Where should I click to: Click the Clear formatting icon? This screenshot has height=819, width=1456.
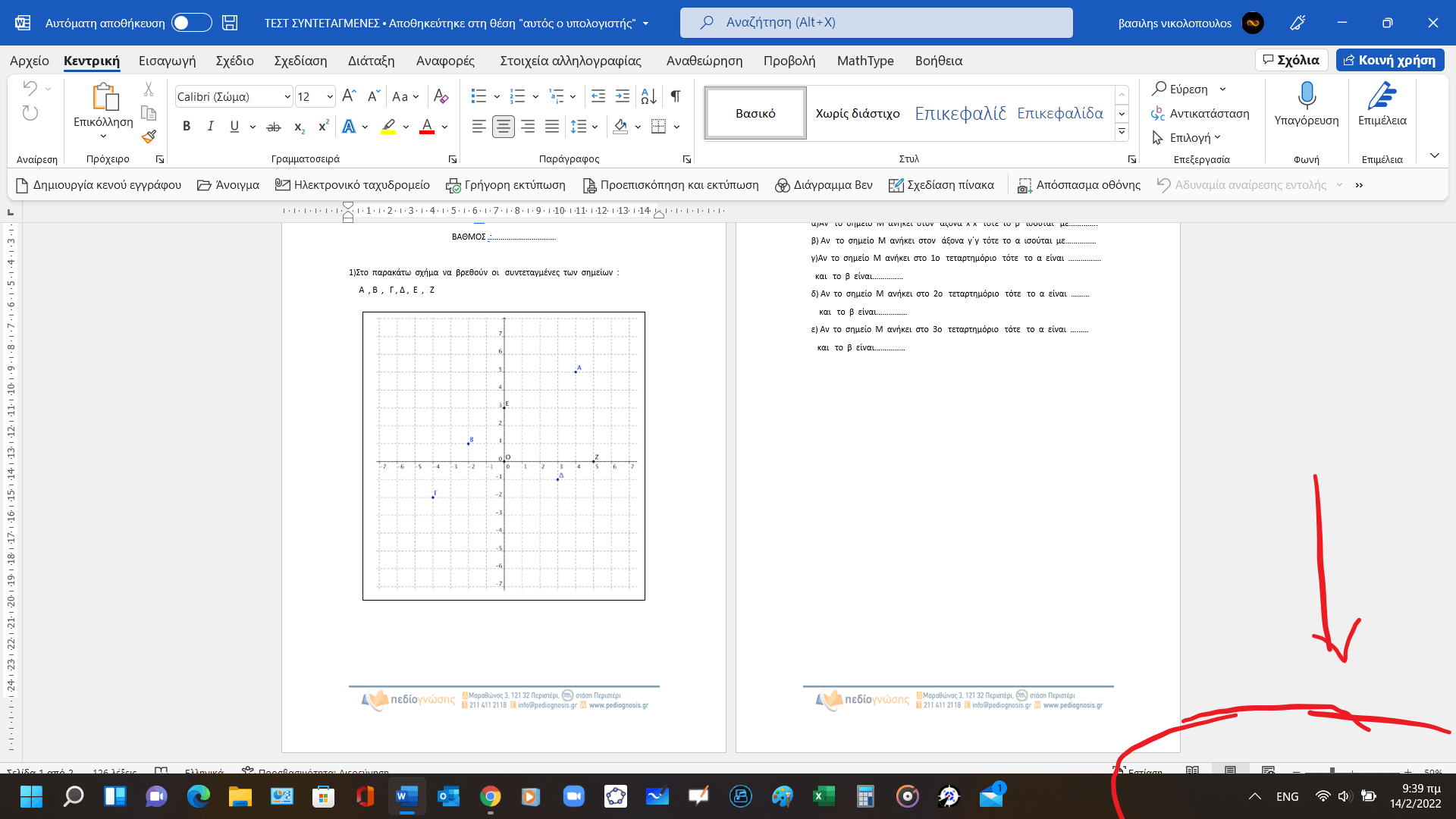coord(441,96)
